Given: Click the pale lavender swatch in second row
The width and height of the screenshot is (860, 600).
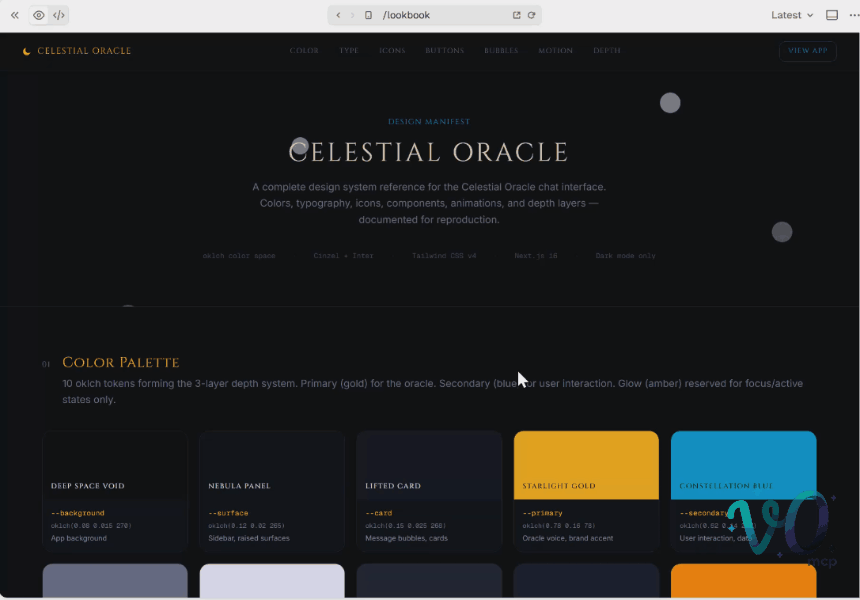Looking at the screenshot, I should (x=272, y=580).
